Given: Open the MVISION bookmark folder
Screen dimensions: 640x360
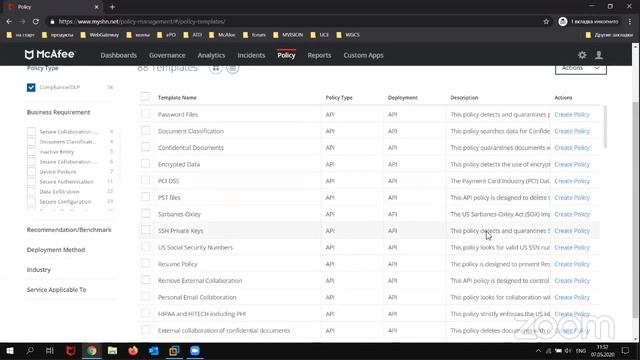Looking at the screenshot, I should pyautogui.click(x=288, y=35).
